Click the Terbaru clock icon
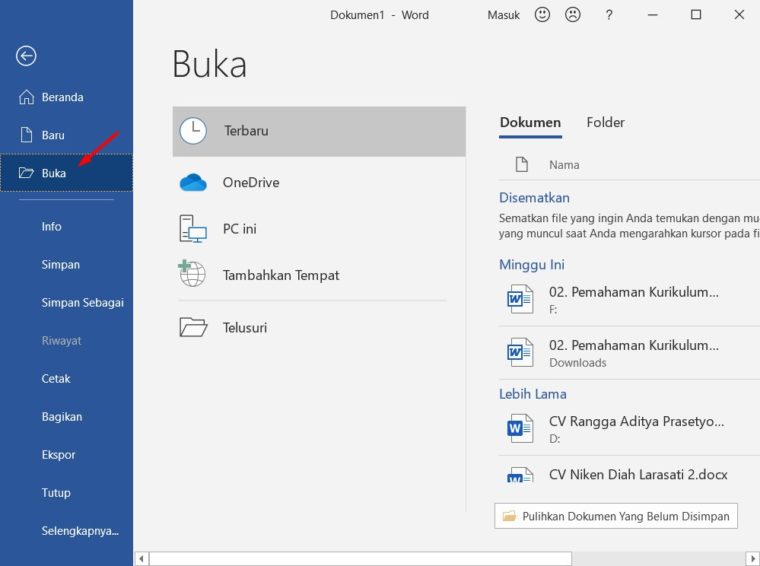This screenshot has height=566, width=760. [x=193, y=131]
